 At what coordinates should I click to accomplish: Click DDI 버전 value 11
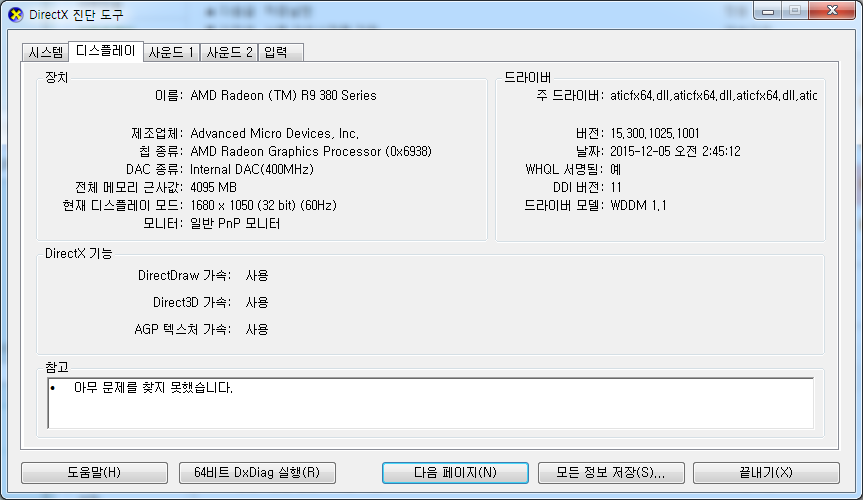click(x=615, y=187)
